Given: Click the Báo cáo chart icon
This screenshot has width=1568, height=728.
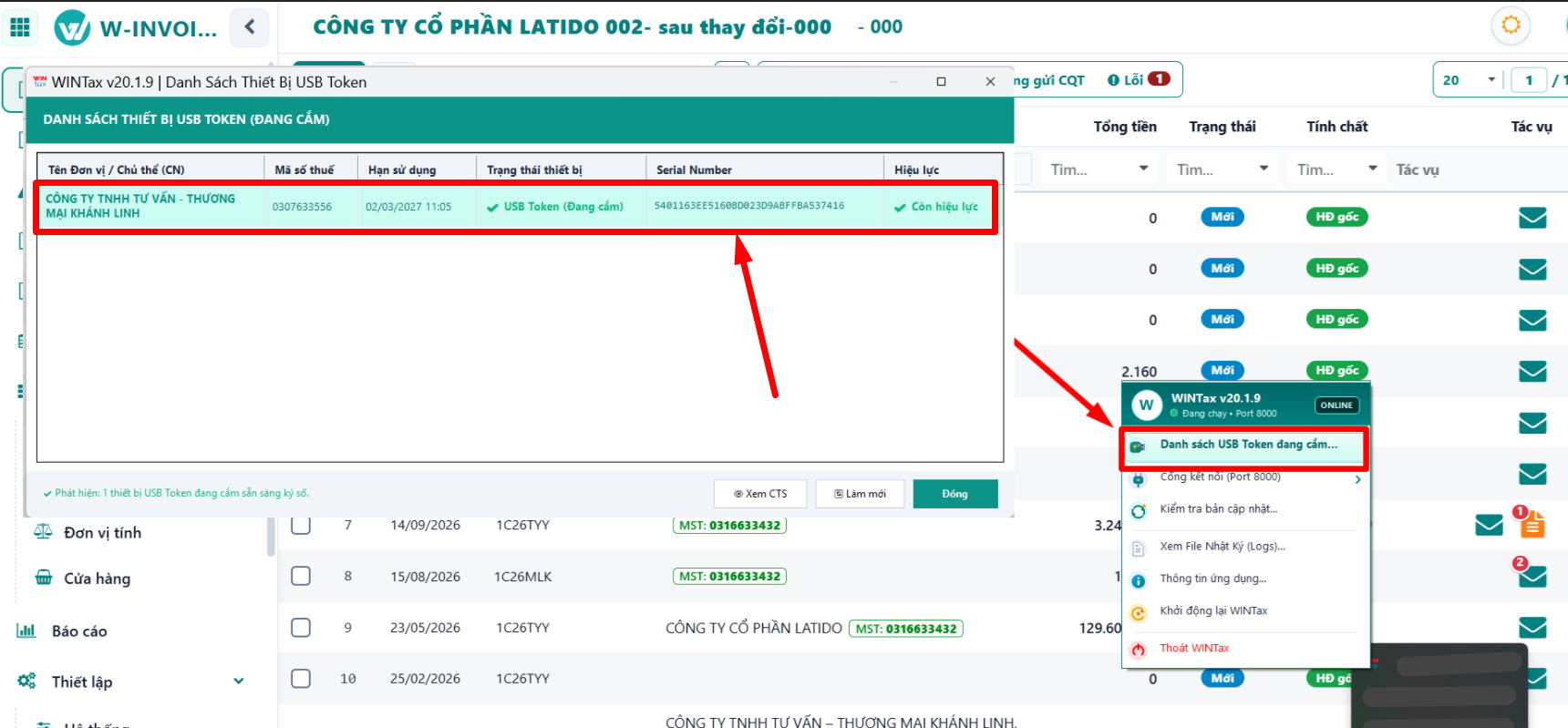Looking at the screenshot, I should [x=26, y=630].
